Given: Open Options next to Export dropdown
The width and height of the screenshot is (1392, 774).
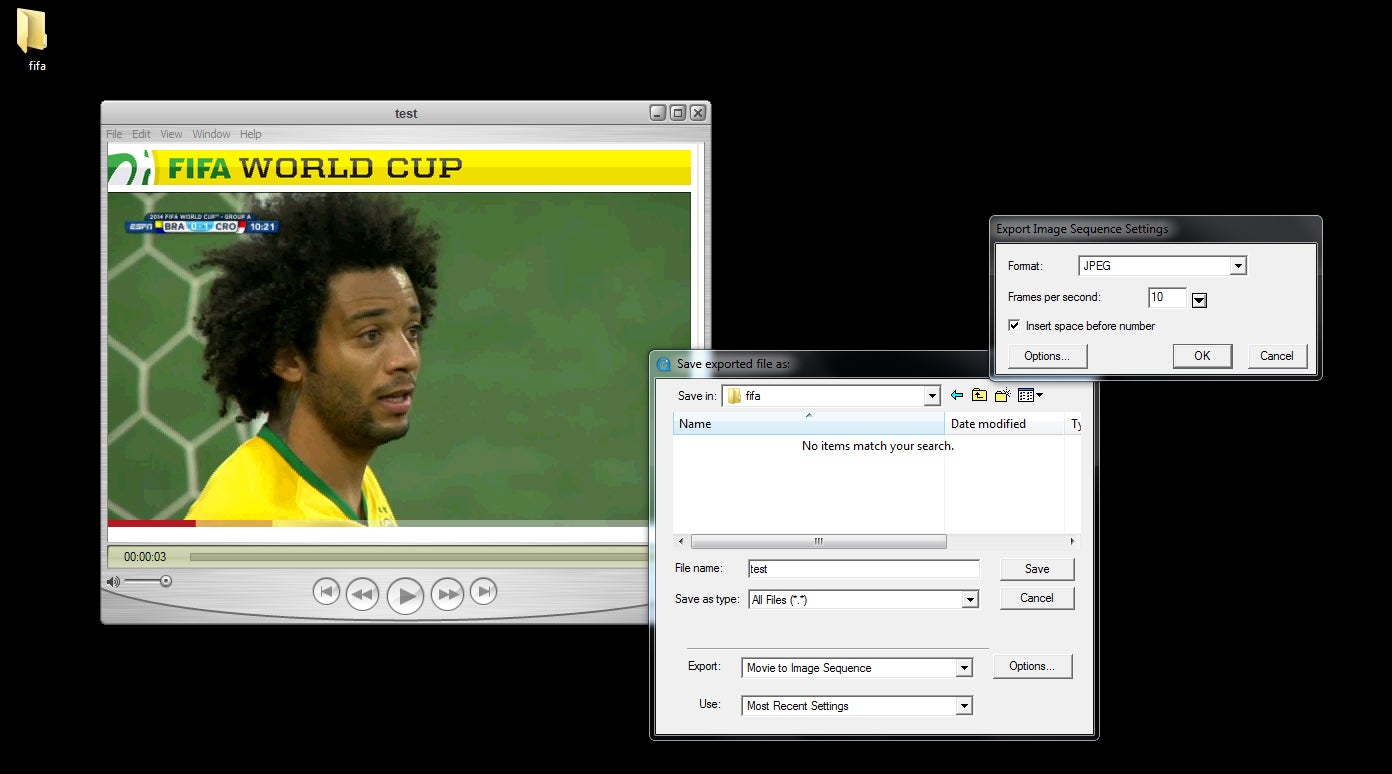Looking at the screenshot, I should [1032, 666].
